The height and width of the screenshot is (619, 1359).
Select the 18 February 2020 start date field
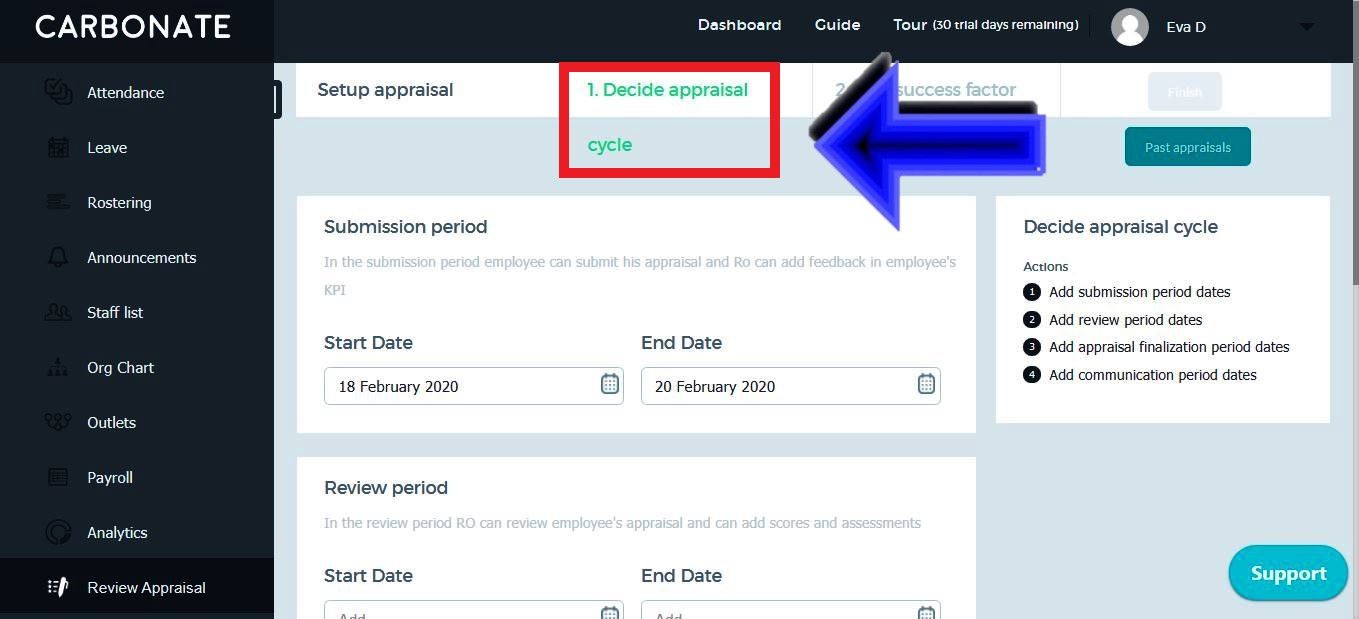[474, 386]
